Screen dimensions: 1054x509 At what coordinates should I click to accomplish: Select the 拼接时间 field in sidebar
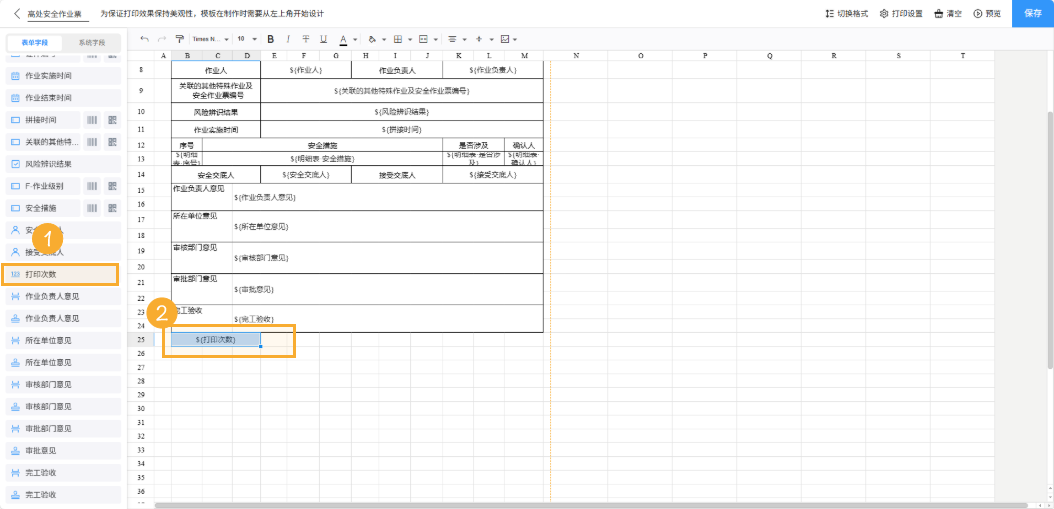point(43,120)
